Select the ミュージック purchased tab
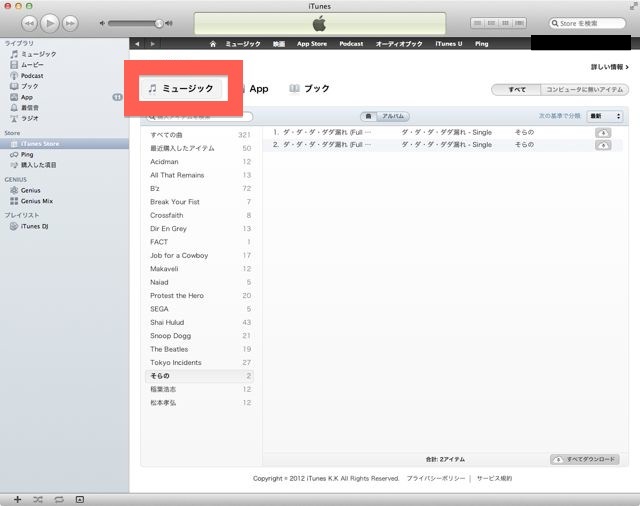640x506 pixels. [x=181, y=88]
